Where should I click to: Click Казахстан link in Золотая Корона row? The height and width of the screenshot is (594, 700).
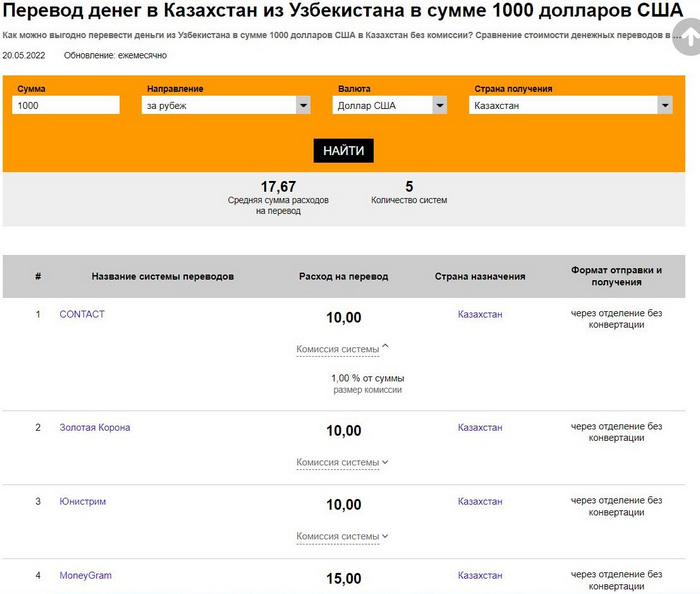pos(480,427)
